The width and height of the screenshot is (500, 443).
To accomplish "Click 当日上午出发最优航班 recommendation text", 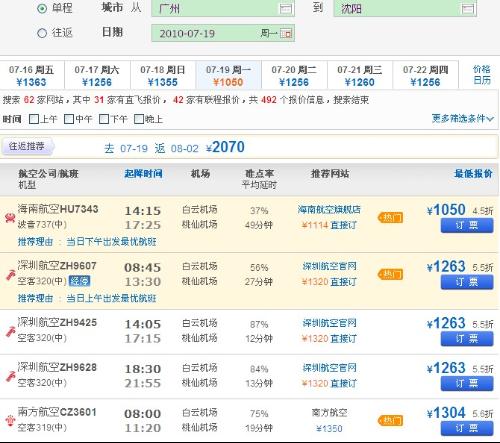I will tap(111, 298).
